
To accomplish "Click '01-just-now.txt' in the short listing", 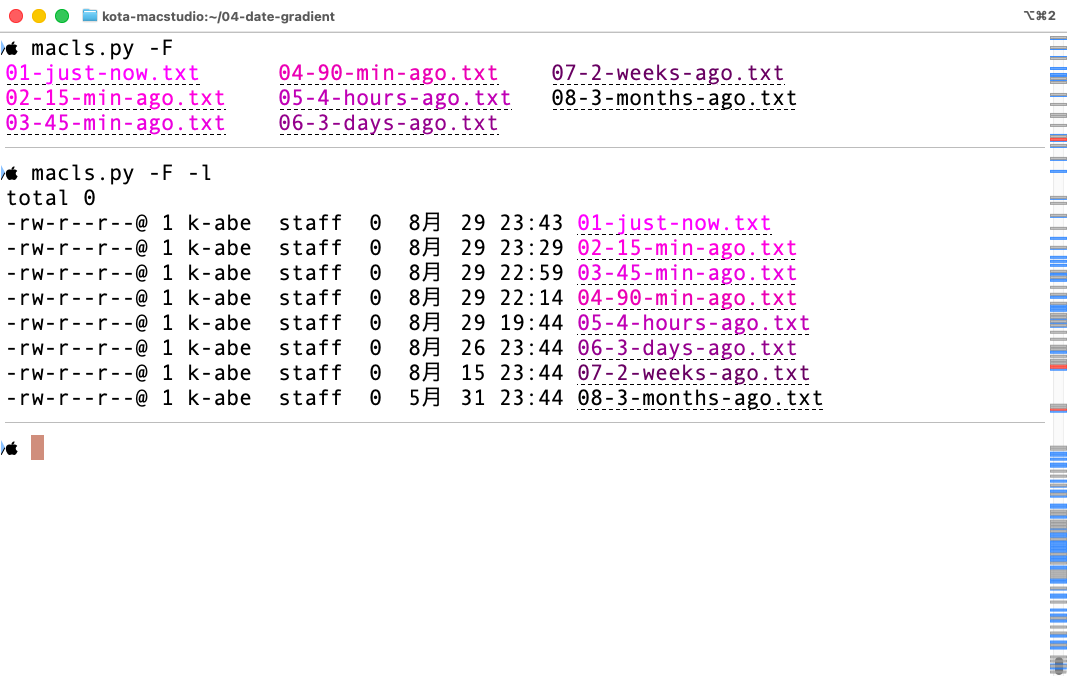I will pos(102,73).
